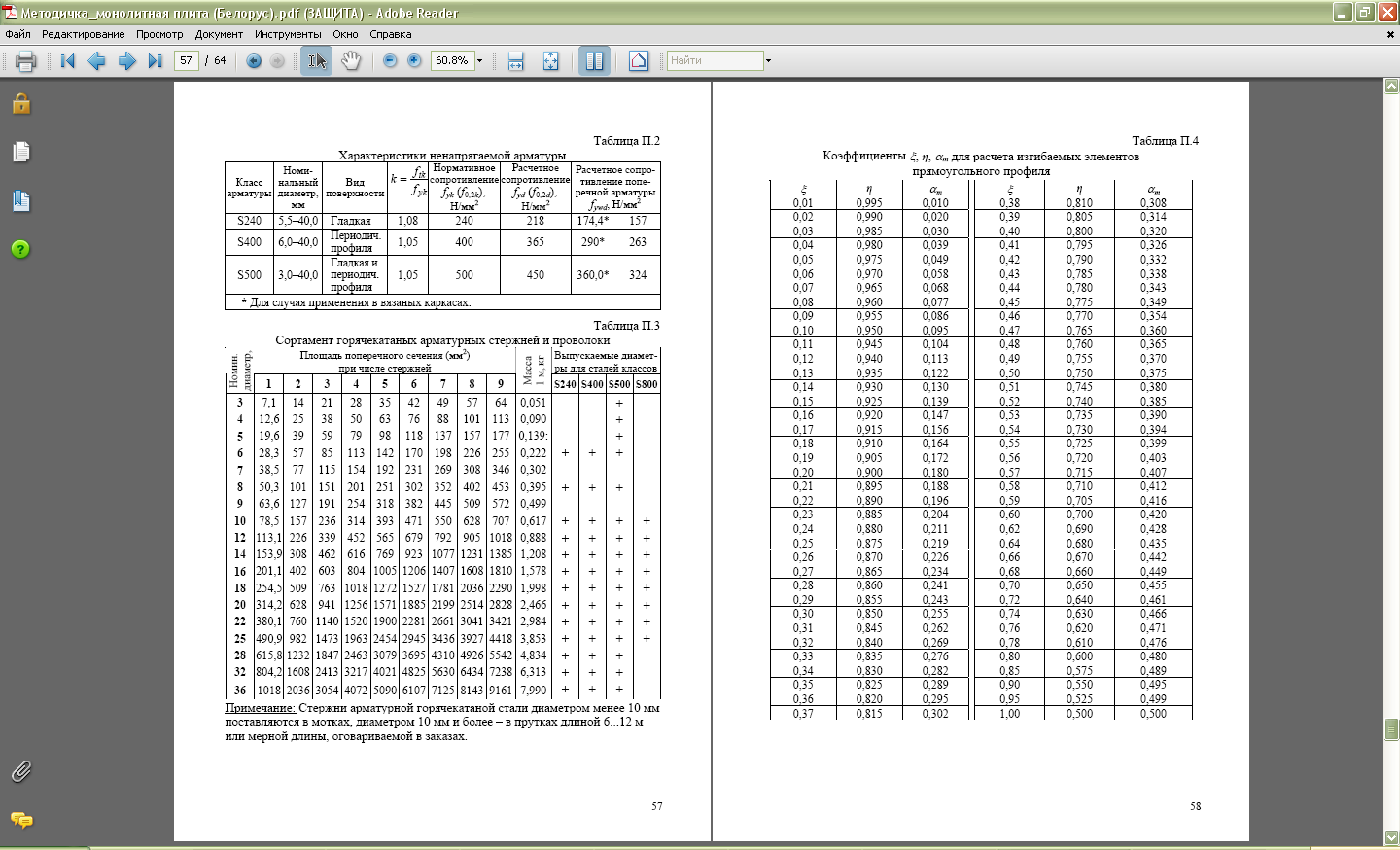This screenshot has width=1400, height=850.
Task: Open the Comments panel icon
Action: [x=21, y=820]
